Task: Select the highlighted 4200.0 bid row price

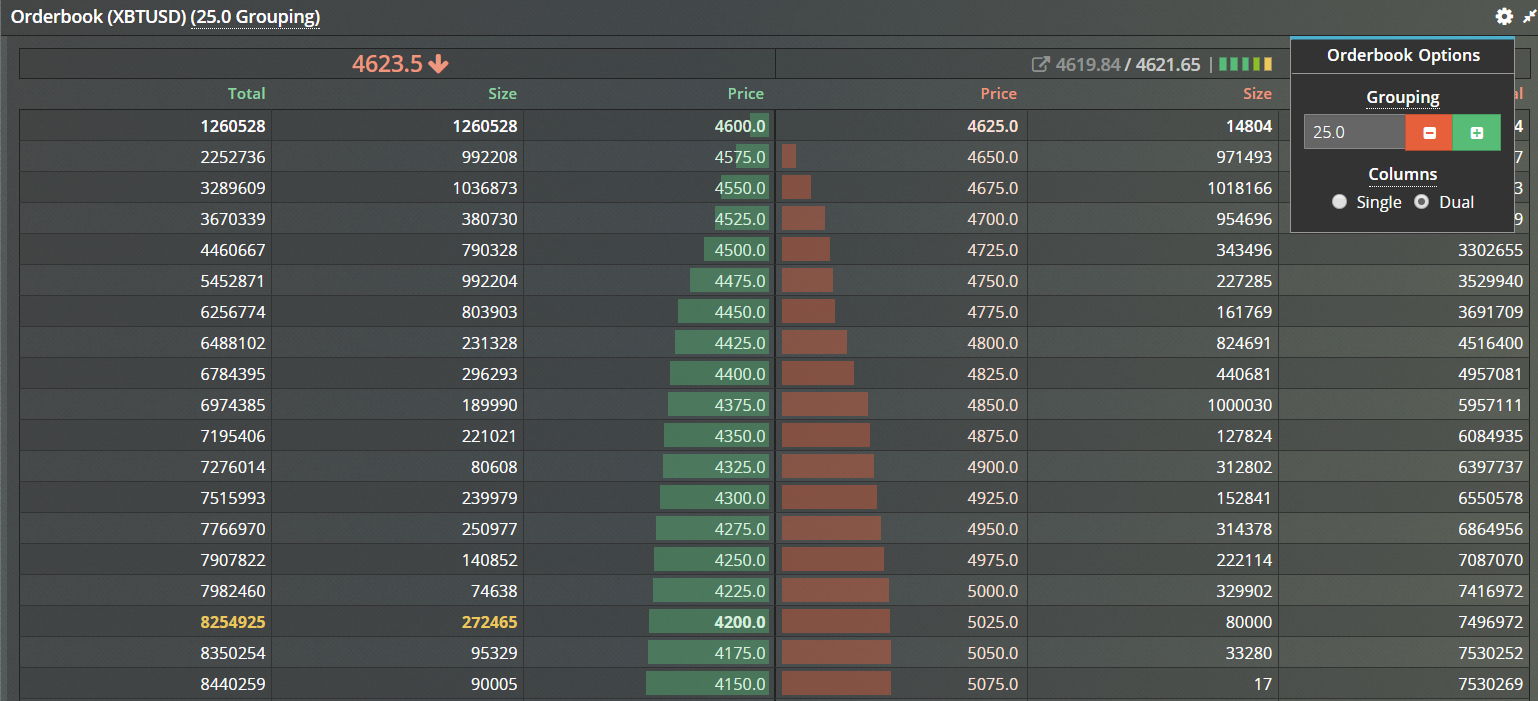Action: pyautogui.click(x=741, y=622)
